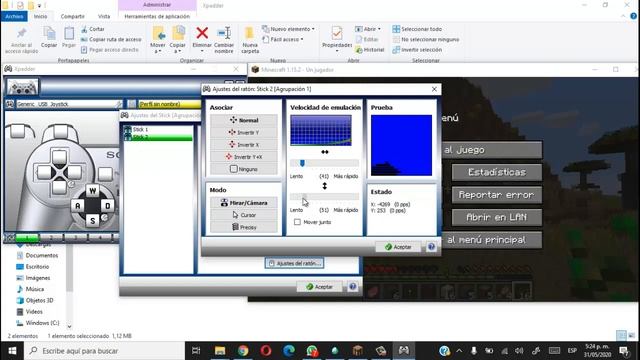
Task: Open the Herramientas de aplicación tab
Action: tap(157, 16)
